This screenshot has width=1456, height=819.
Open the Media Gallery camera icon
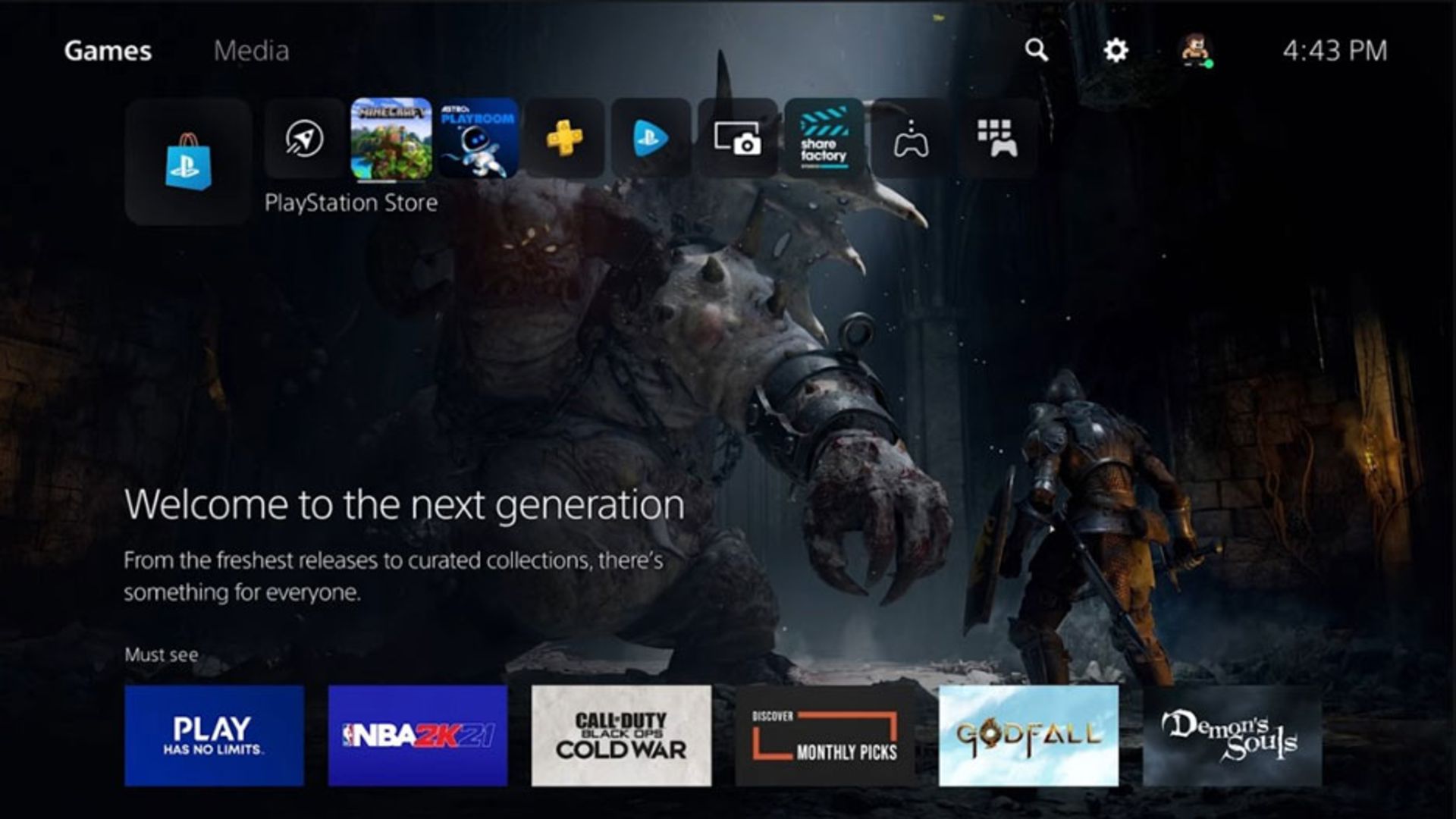(x=737, y=138)
